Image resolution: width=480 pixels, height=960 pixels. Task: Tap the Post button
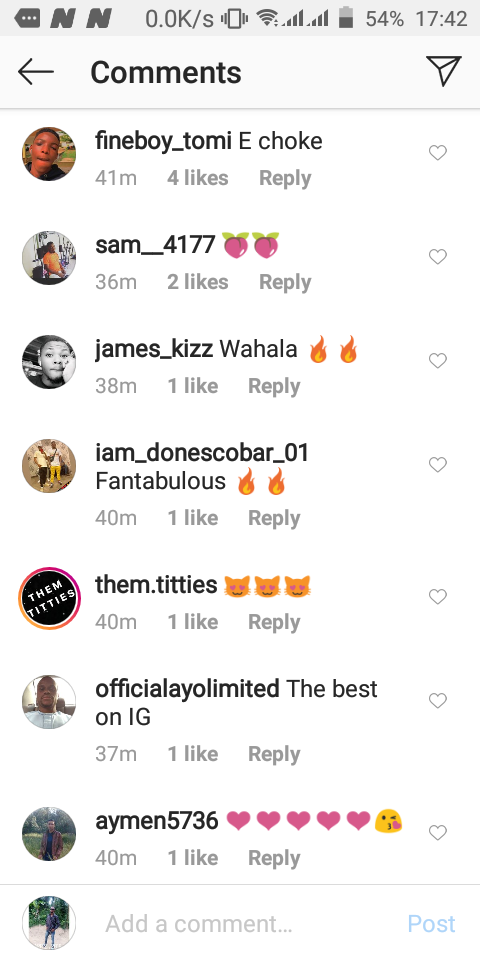pyautogui.click(x=432, y=923)
